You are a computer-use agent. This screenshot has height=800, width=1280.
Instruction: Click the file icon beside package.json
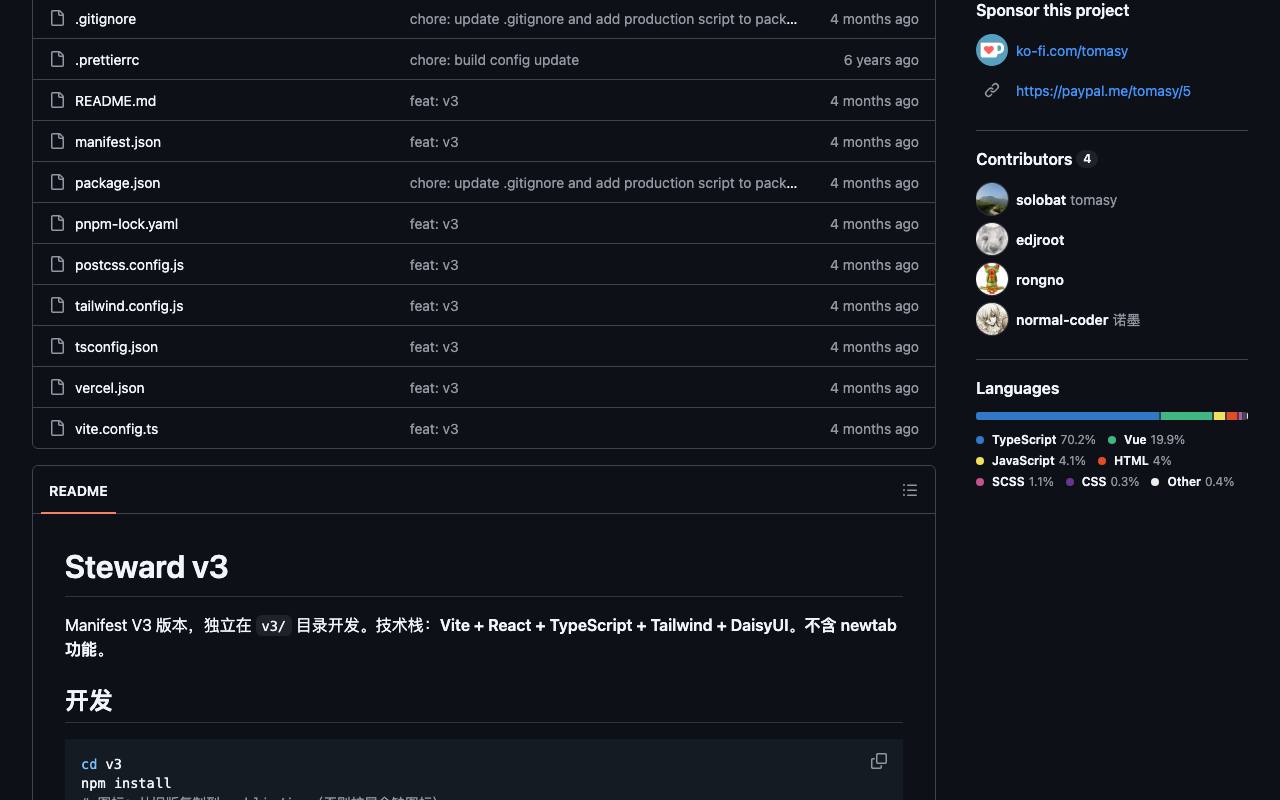57,182
